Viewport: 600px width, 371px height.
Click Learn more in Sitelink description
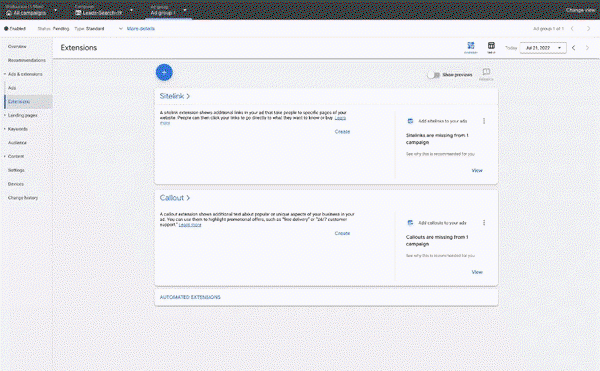click(340, 118)
